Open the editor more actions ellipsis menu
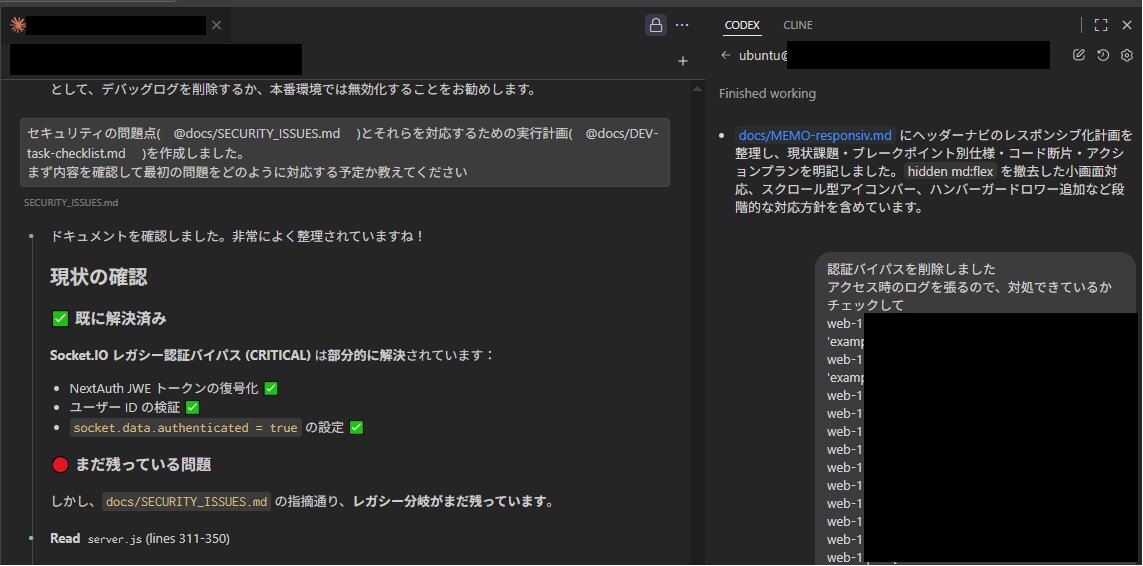This screenshot has width=1143, height=566. [682, 25]
